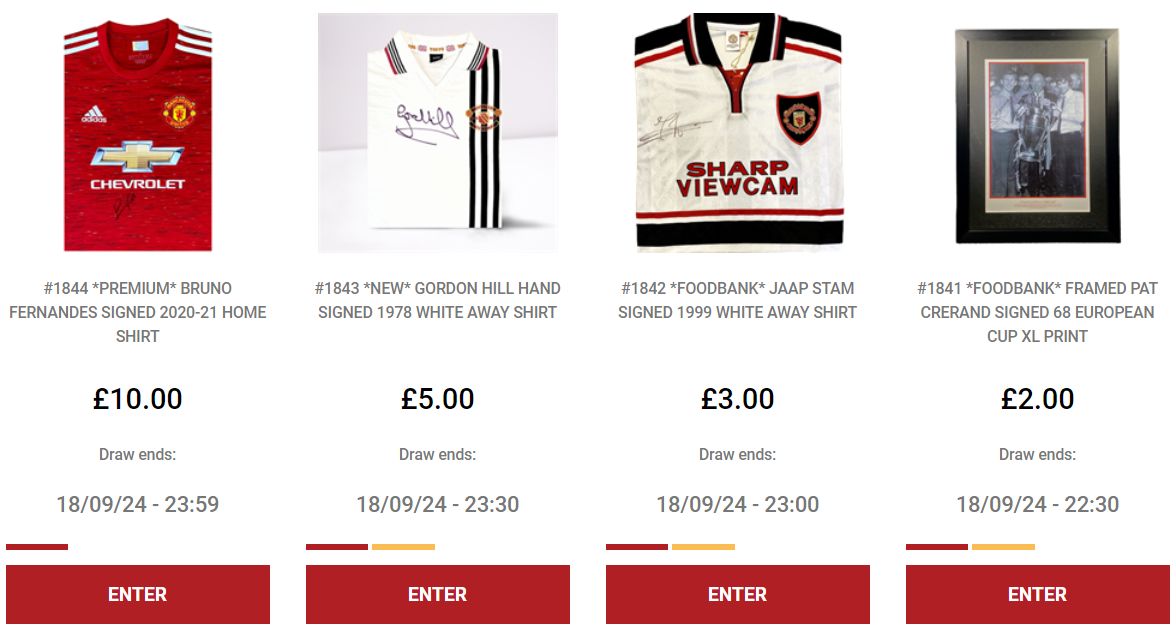Click ENTER for the Jaap Stam draw
This screenshot has width=1176, height=627.
[x=738, y=594]
